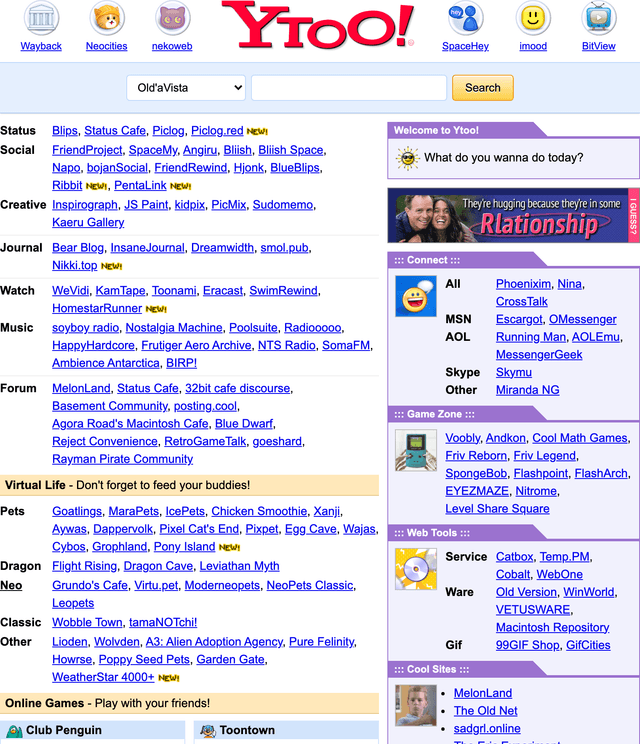The height and width of the screenshot is (744, 640).
Task: Click the Toontown heading
Action: [247, 730]
